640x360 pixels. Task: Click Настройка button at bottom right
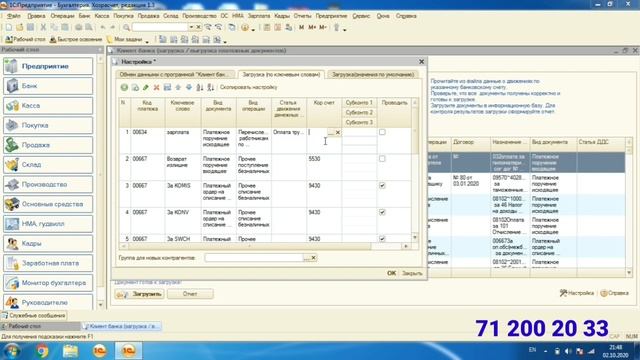point(577,293)
